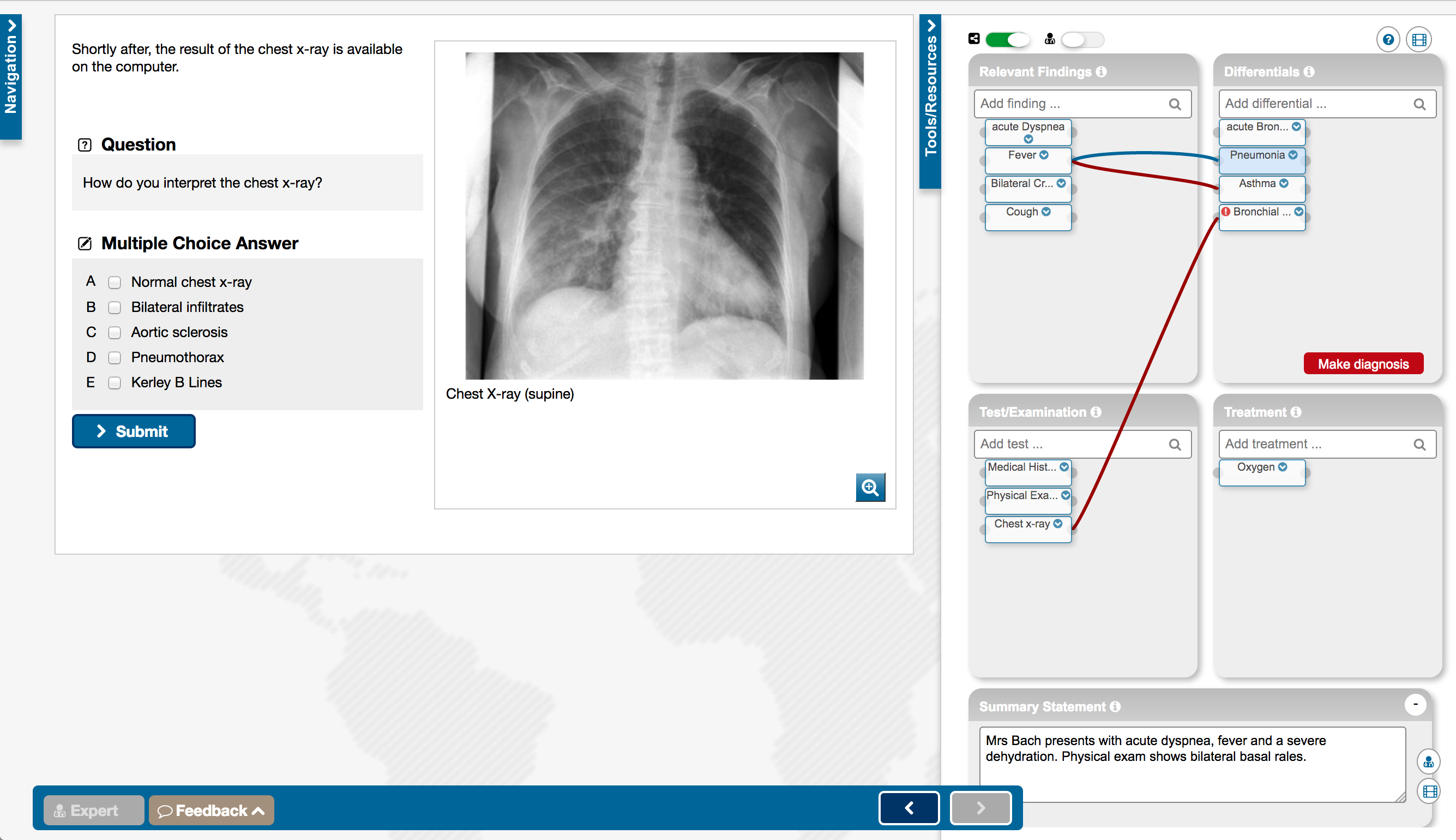Open the Navigation side tab
The image size is (1456, 840).
click(x=11, y=76)
